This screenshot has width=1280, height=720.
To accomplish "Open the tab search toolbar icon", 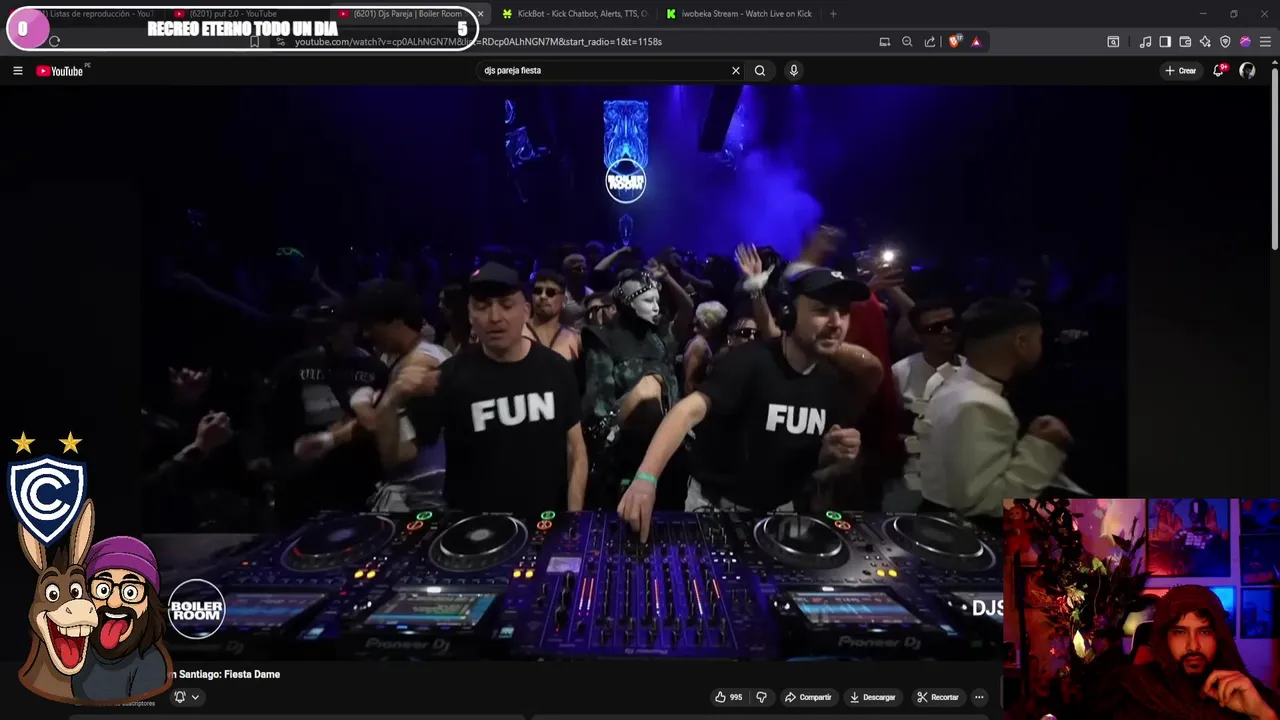I will tap(1113, 42).
